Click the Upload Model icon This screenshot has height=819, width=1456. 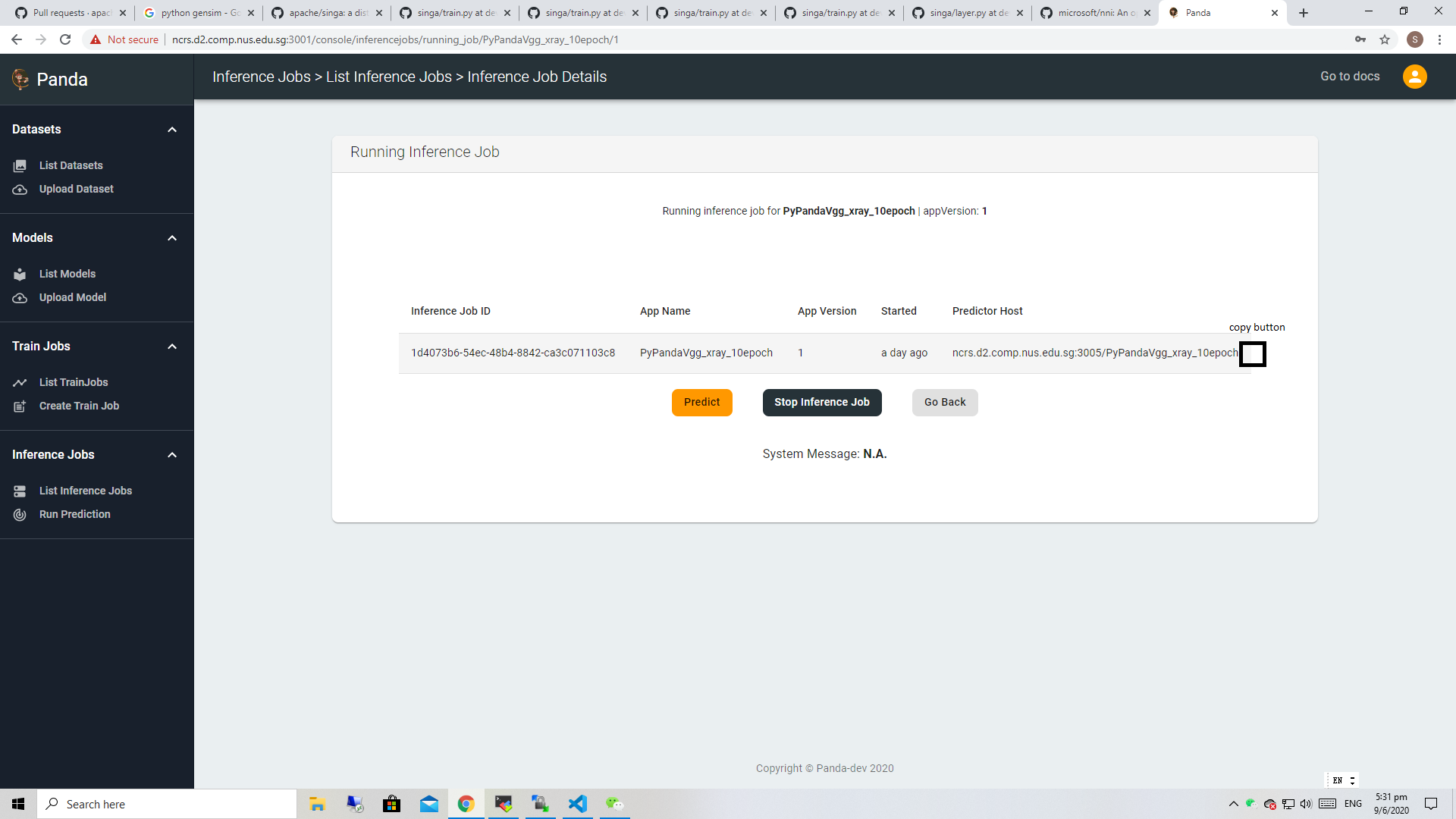19,298
